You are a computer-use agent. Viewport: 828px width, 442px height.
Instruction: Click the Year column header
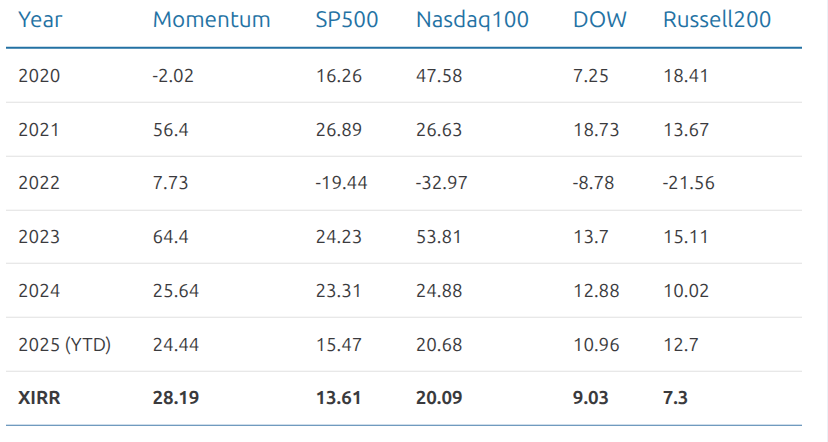40,20
